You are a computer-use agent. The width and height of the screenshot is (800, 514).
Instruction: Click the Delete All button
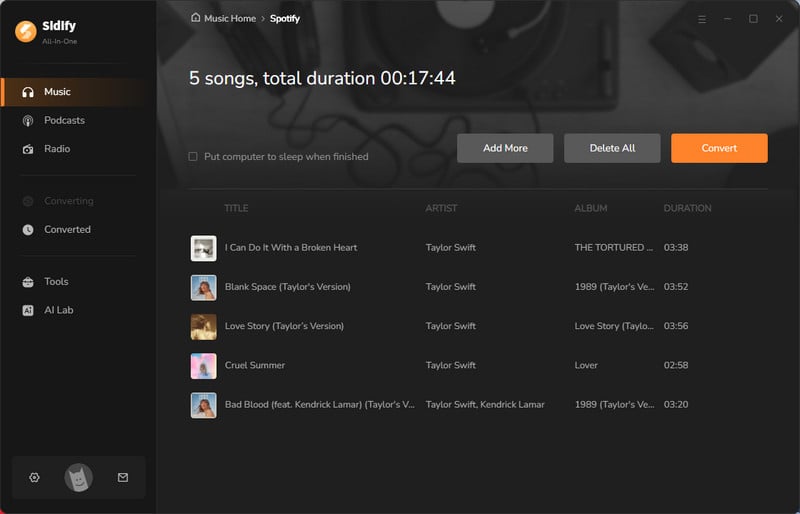[612, 148]
